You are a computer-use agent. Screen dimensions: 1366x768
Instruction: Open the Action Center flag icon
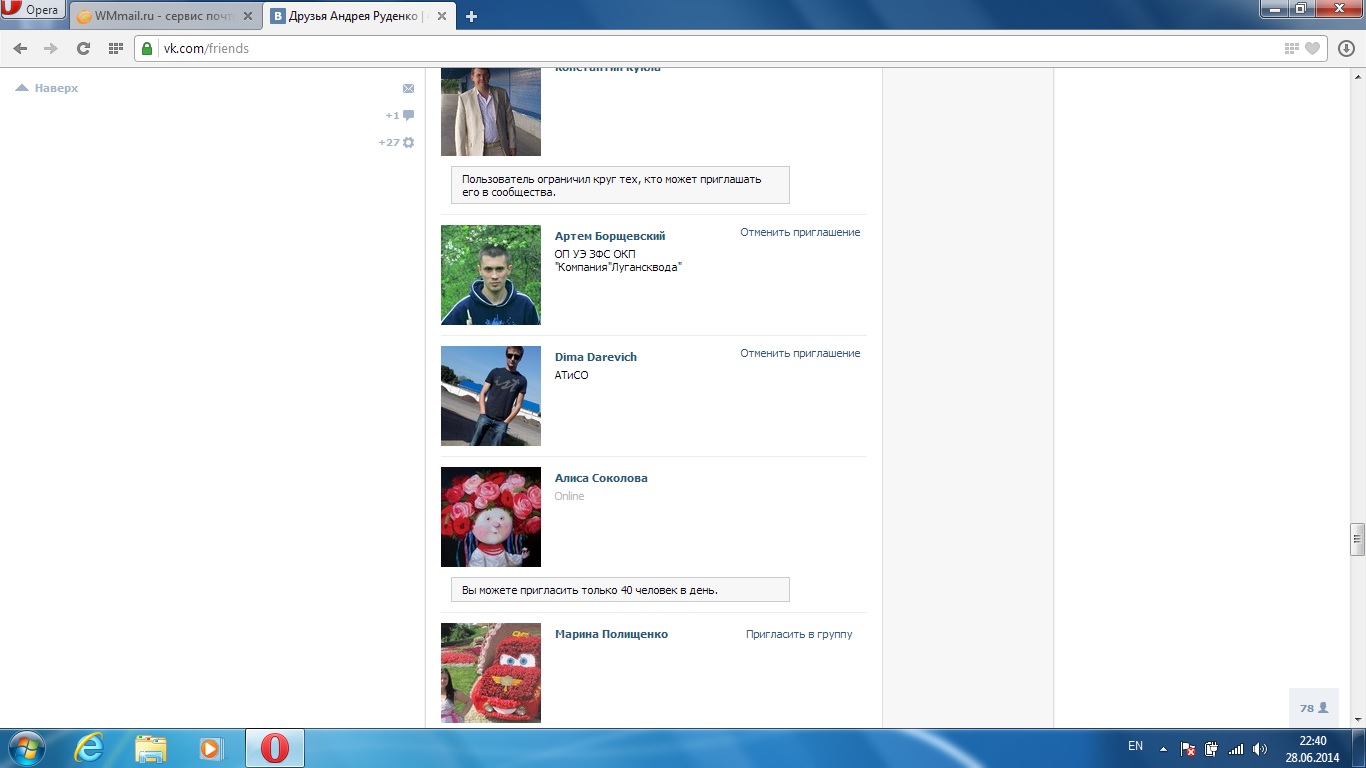pyautogui.click(x=1188, y=748)
